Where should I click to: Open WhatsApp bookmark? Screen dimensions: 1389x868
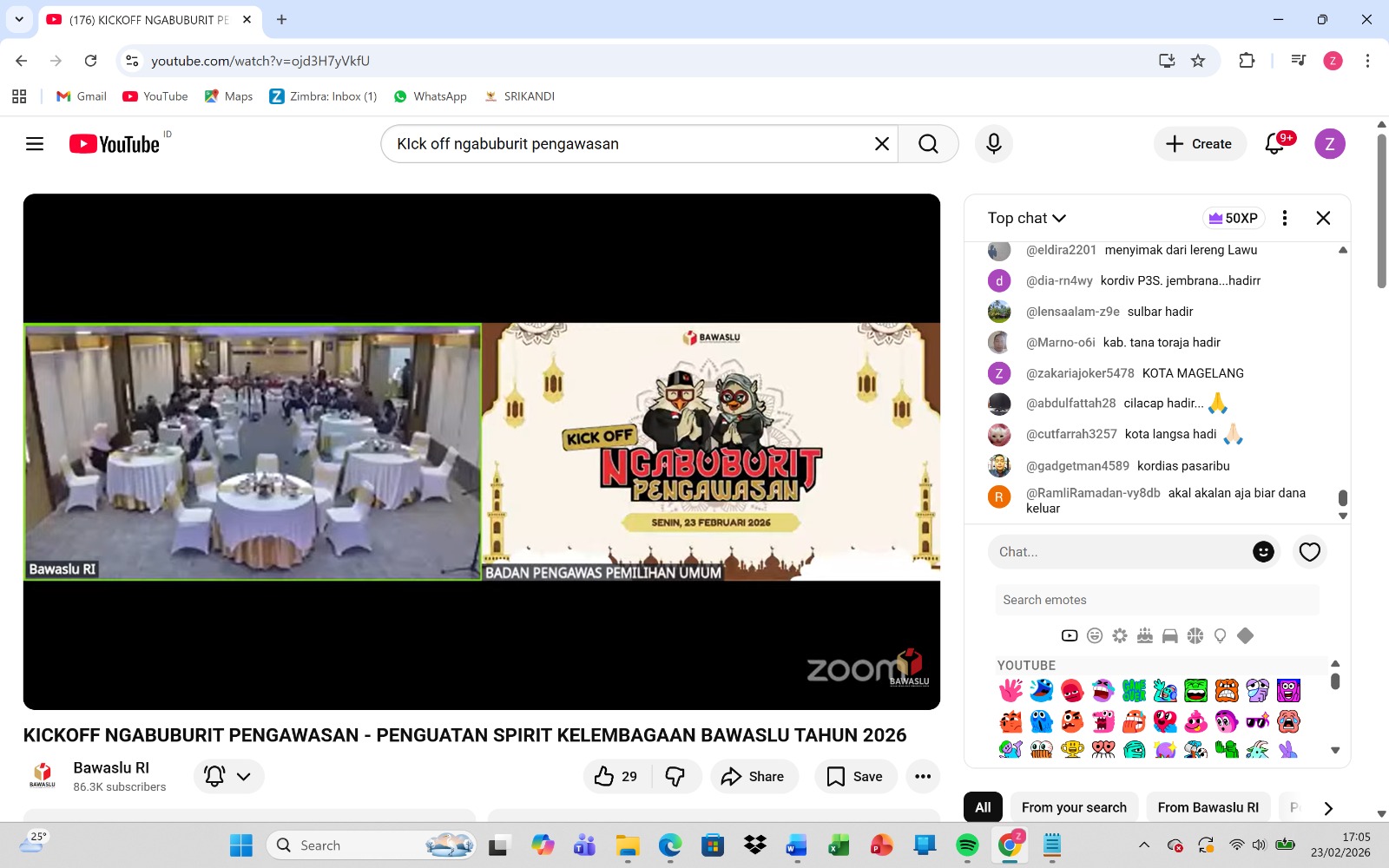pyautogui.click(x=430, y=96)
